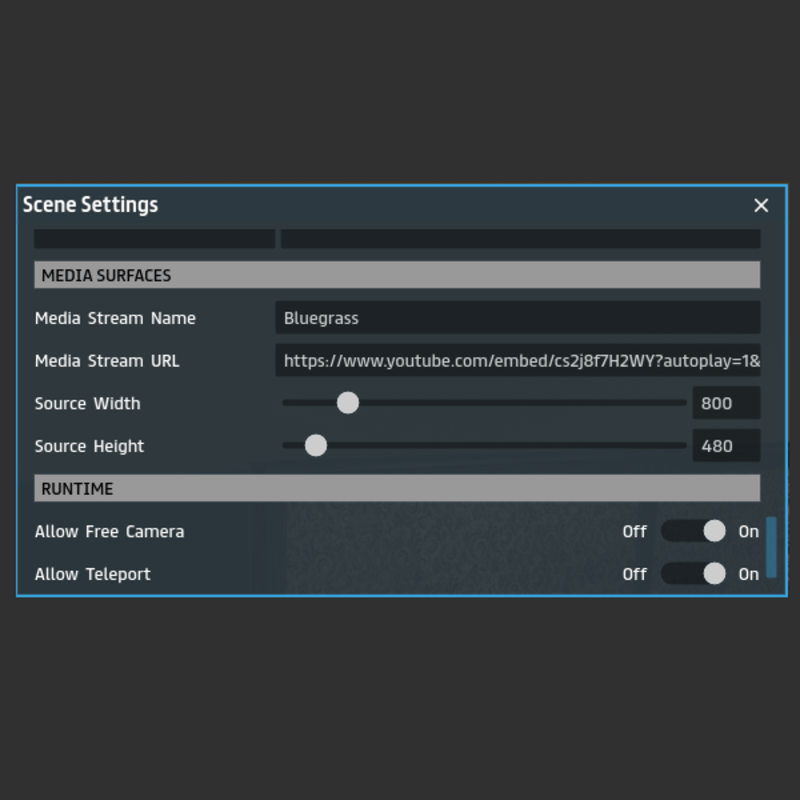Close the Scene Settings dialog

point(761,205)
